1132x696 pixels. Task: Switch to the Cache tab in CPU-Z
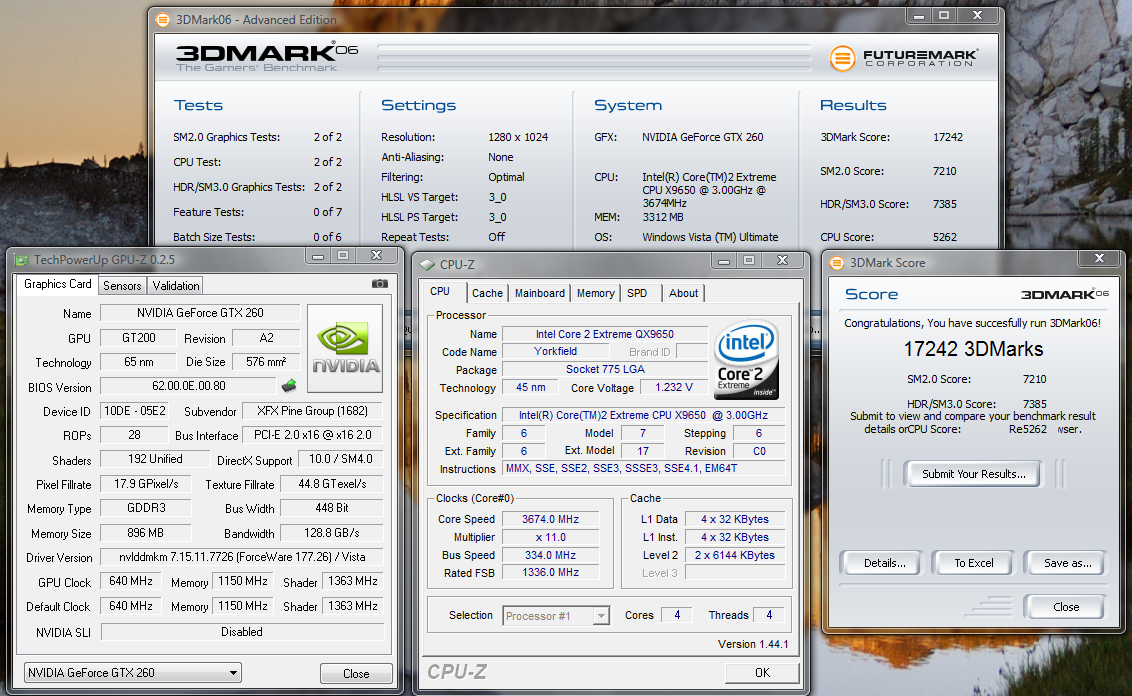coord(487,293)
